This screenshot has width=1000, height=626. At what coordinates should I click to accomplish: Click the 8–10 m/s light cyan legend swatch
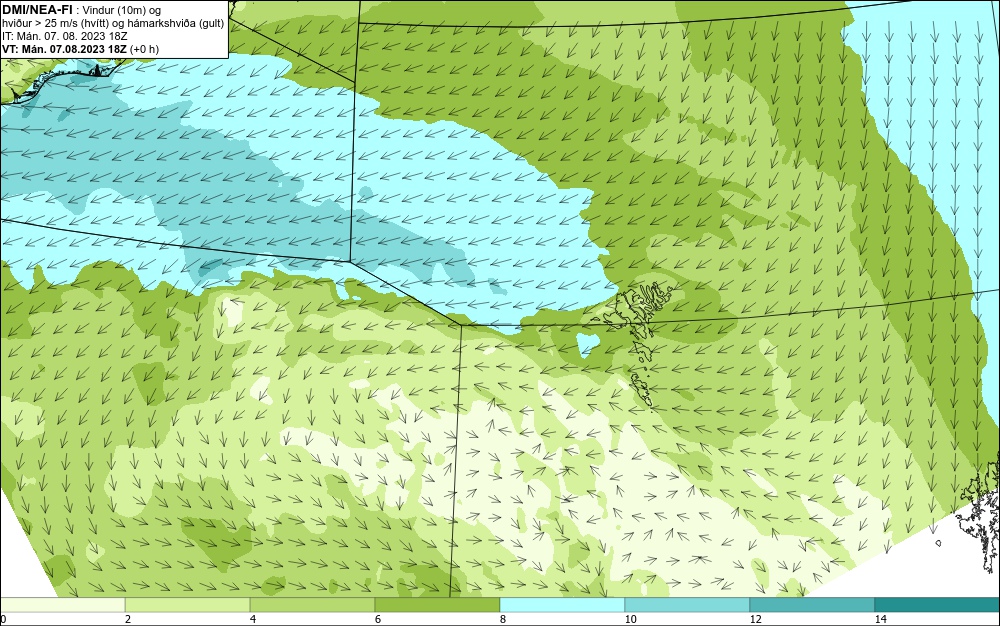(x=562, y=605)
